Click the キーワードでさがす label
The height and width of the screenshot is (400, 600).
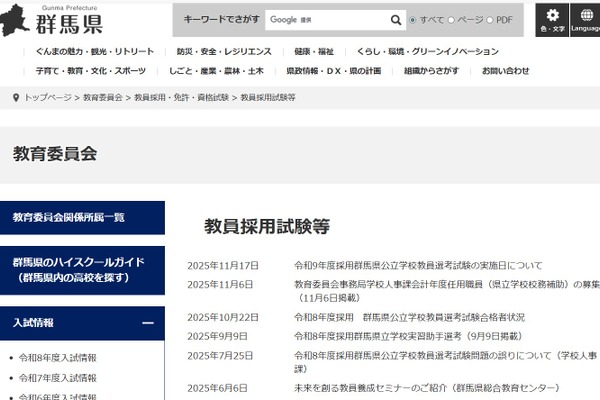[222, 19]
